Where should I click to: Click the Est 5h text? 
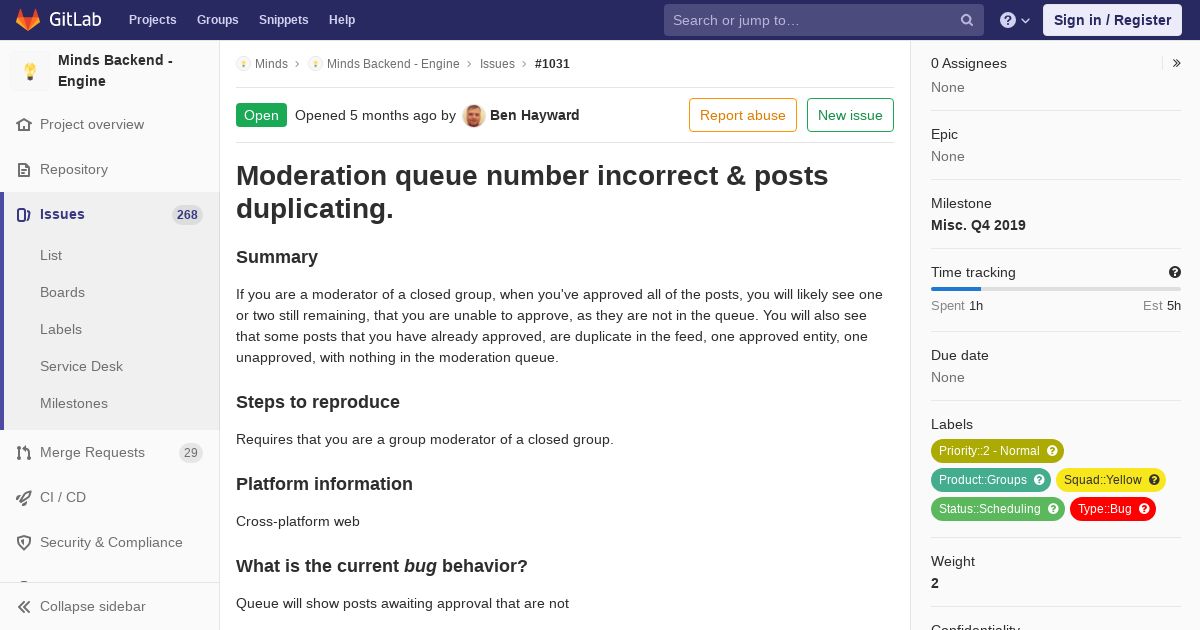pyautogui.click(x=1162, y=305)
